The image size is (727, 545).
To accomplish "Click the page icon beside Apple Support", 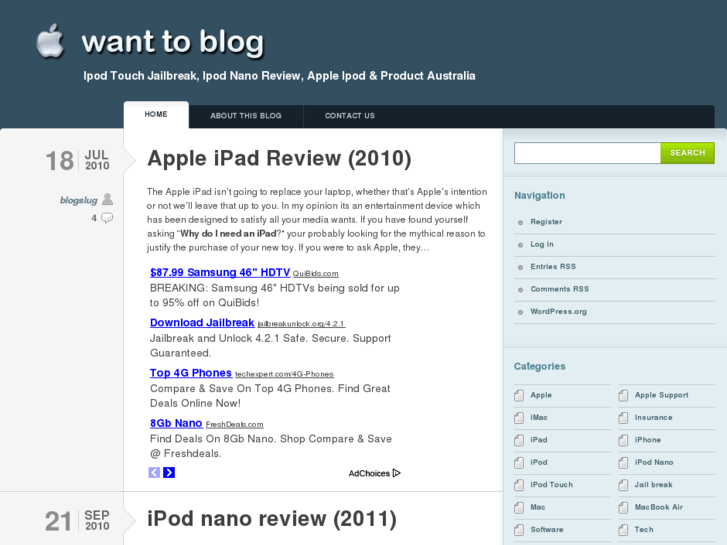I will tap(623, 396).
